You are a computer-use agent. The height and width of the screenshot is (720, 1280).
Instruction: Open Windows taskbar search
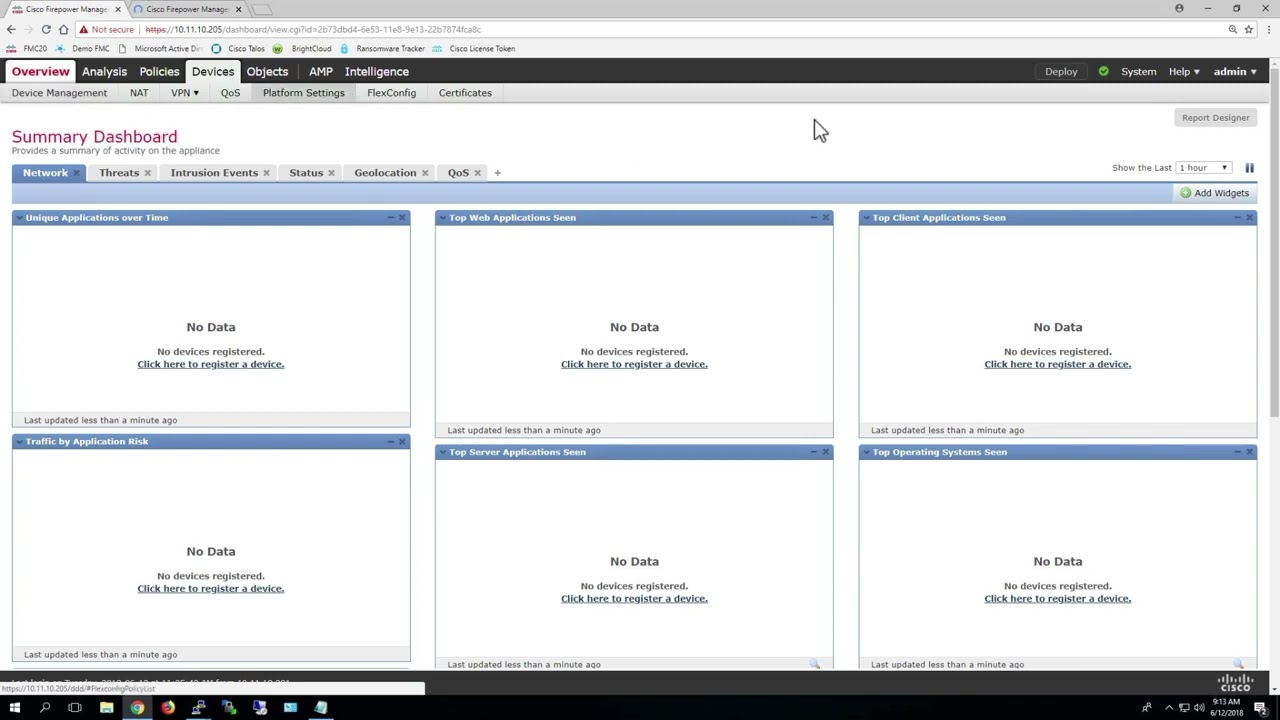pos(45,708)
